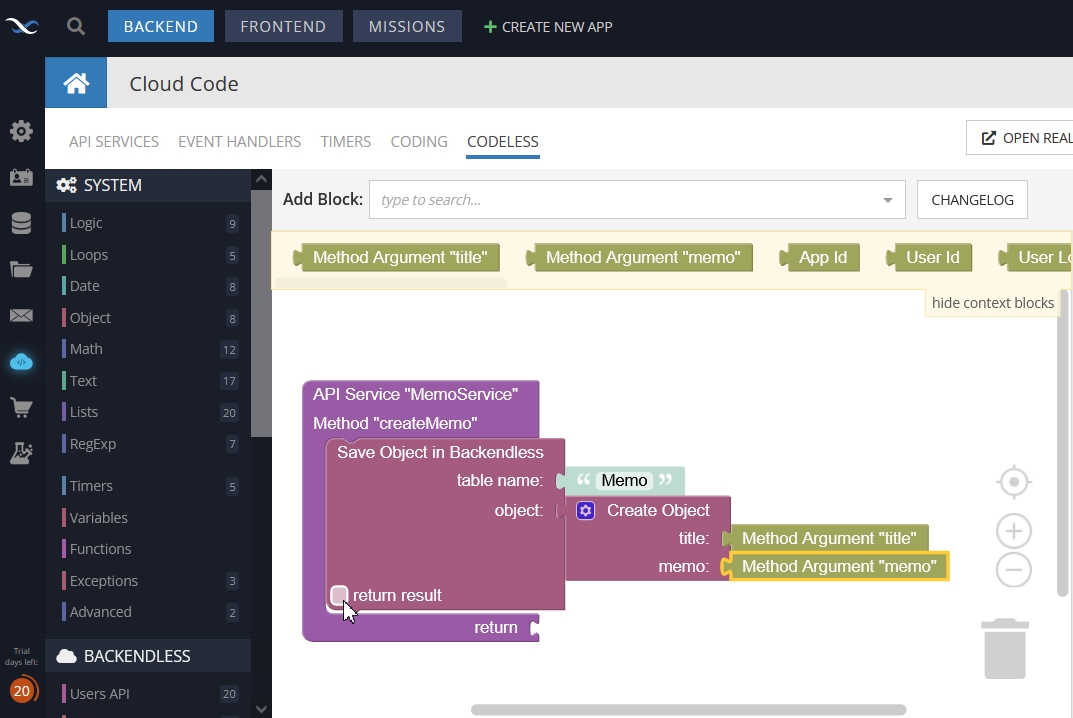Select highlighted Method Argument "memo" workspace block
Screen dimensions: 1073x718
(x=836, y=567)
